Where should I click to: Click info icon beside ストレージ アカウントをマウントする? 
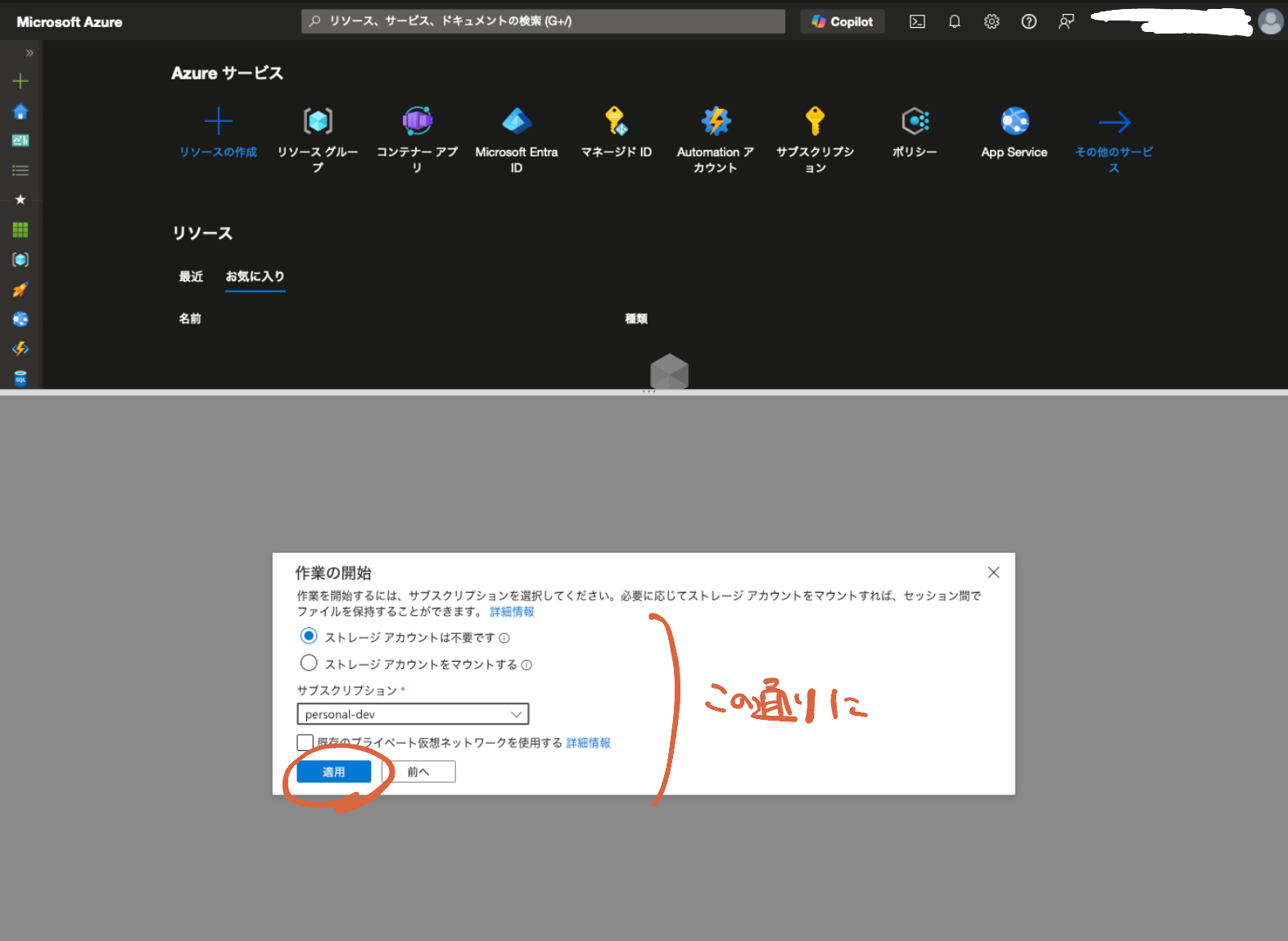[x=526, y=665]
